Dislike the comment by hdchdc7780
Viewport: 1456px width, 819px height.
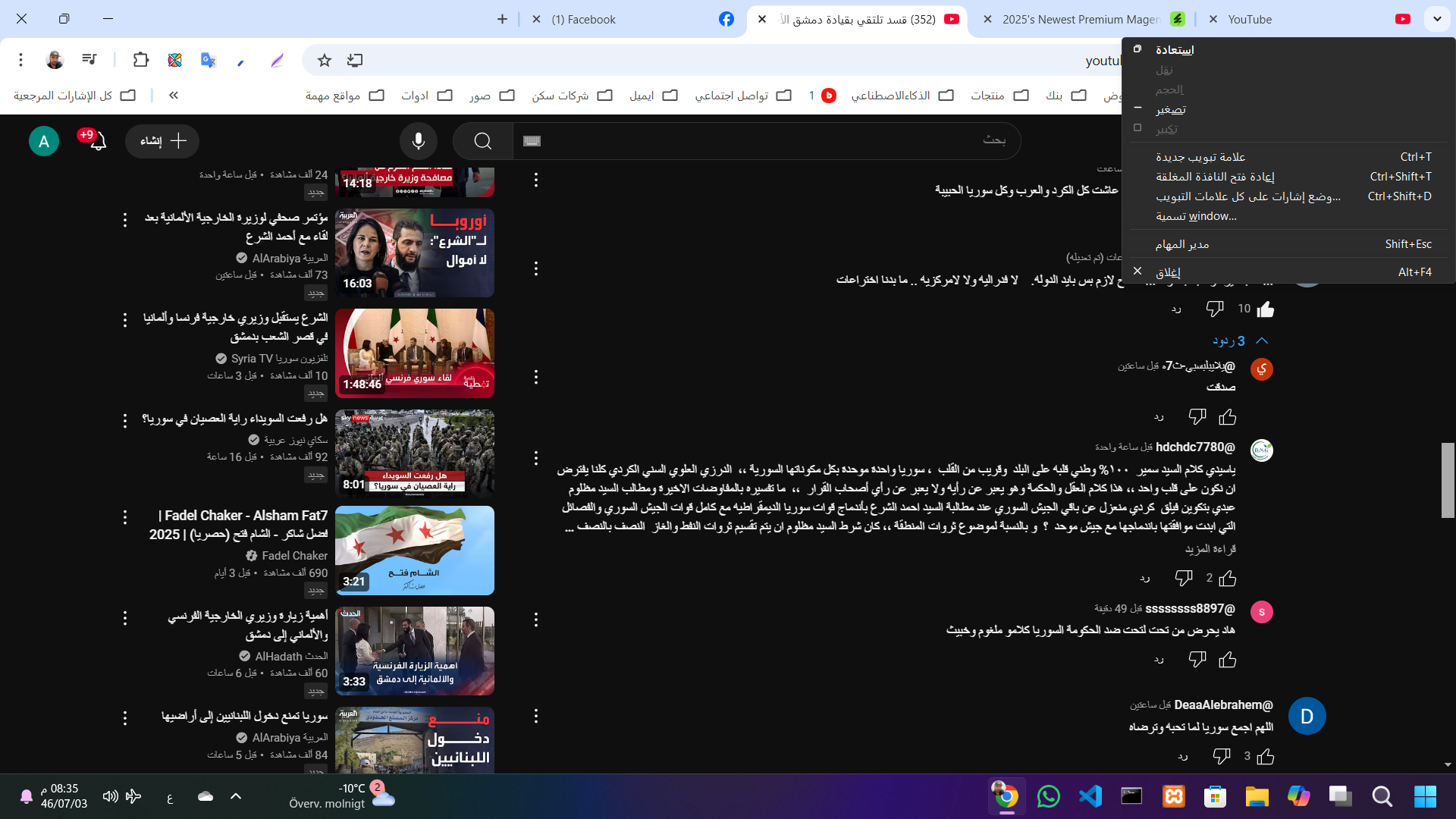pos(1183,579)
